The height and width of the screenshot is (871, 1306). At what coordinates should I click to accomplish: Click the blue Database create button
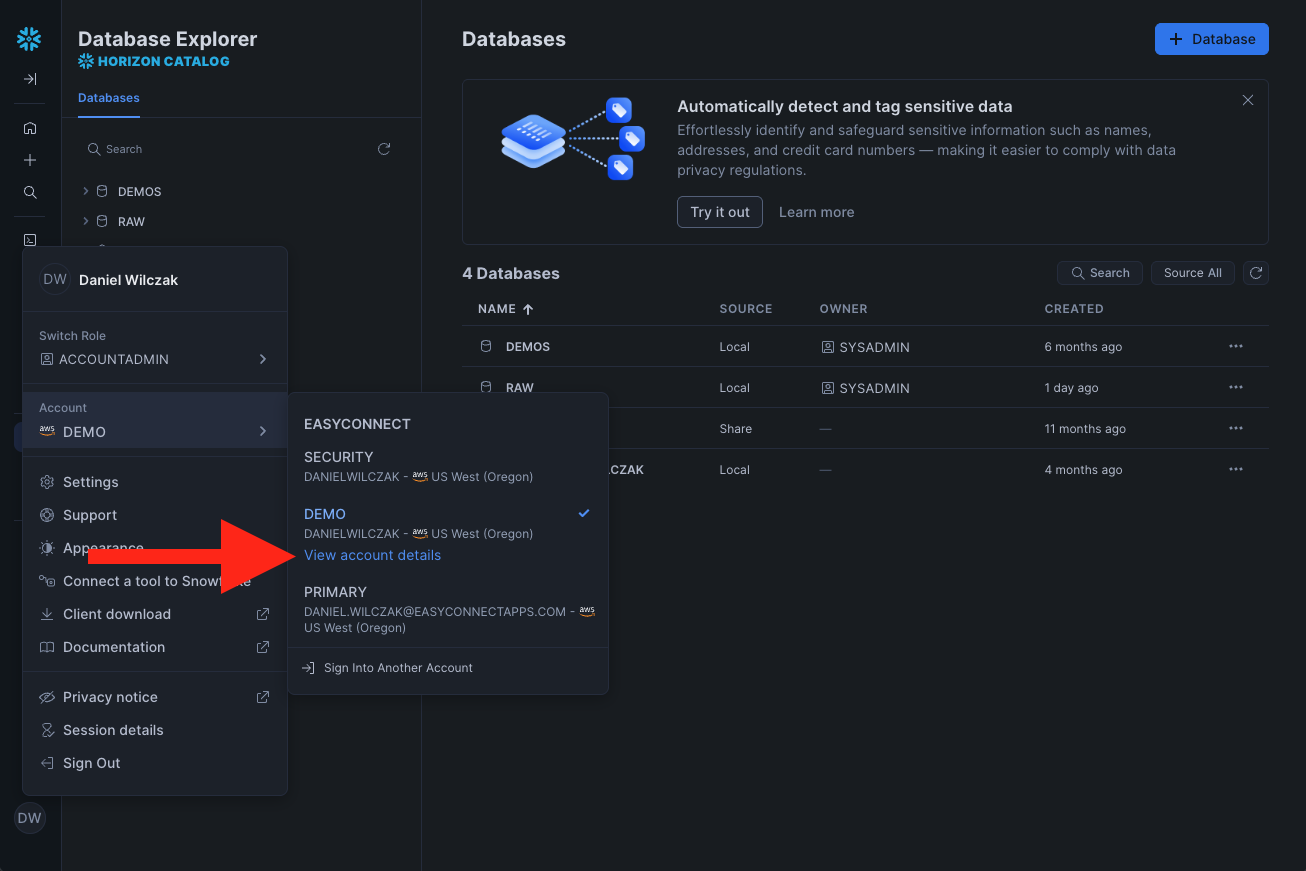click(x=1211, y=39)
